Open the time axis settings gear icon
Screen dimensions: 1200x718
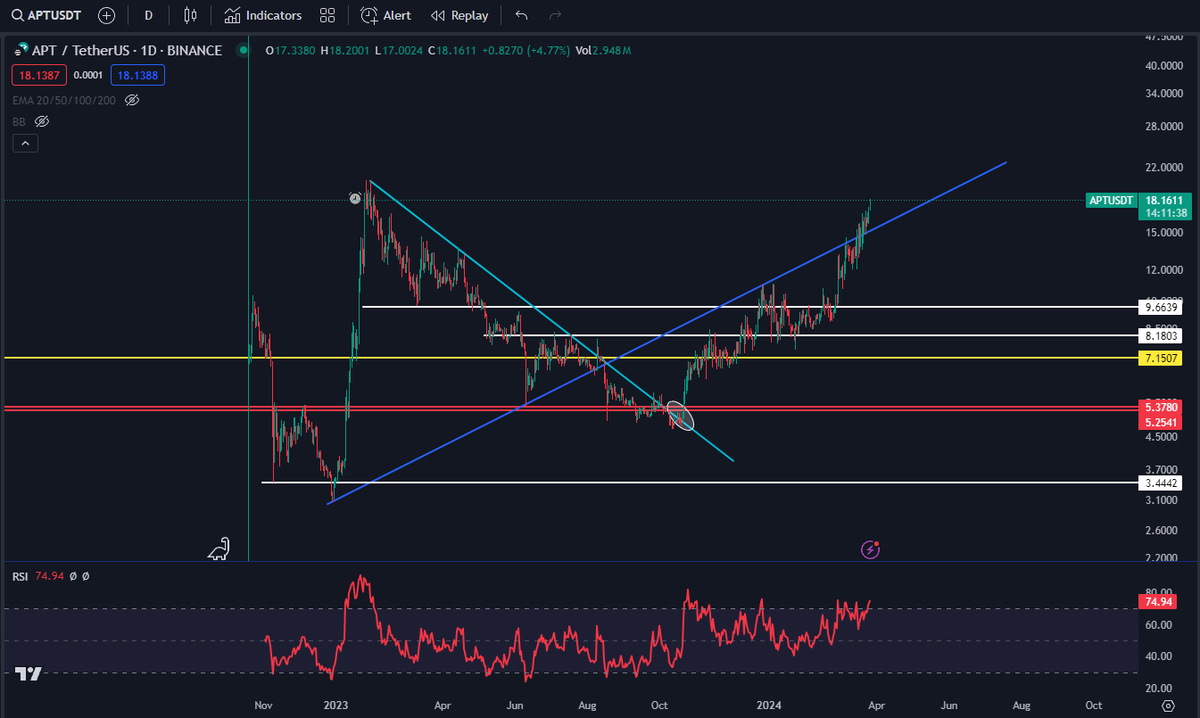[1167, 706]
